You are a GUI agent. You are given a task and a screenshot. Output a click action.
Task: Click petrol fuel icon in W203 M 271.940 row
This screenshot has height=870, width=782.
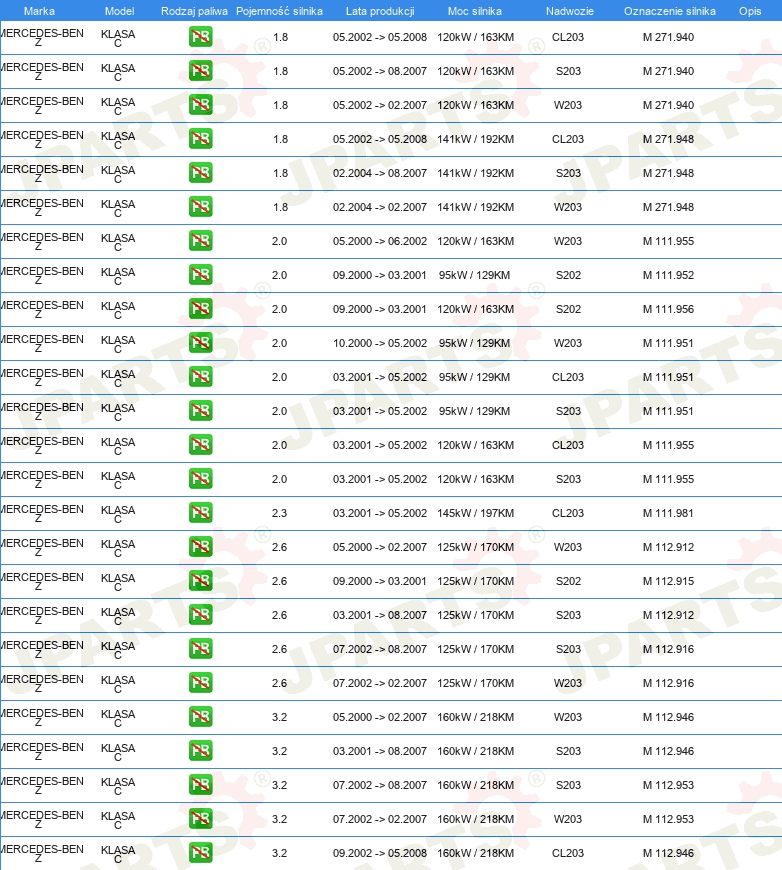pos(200,105)
